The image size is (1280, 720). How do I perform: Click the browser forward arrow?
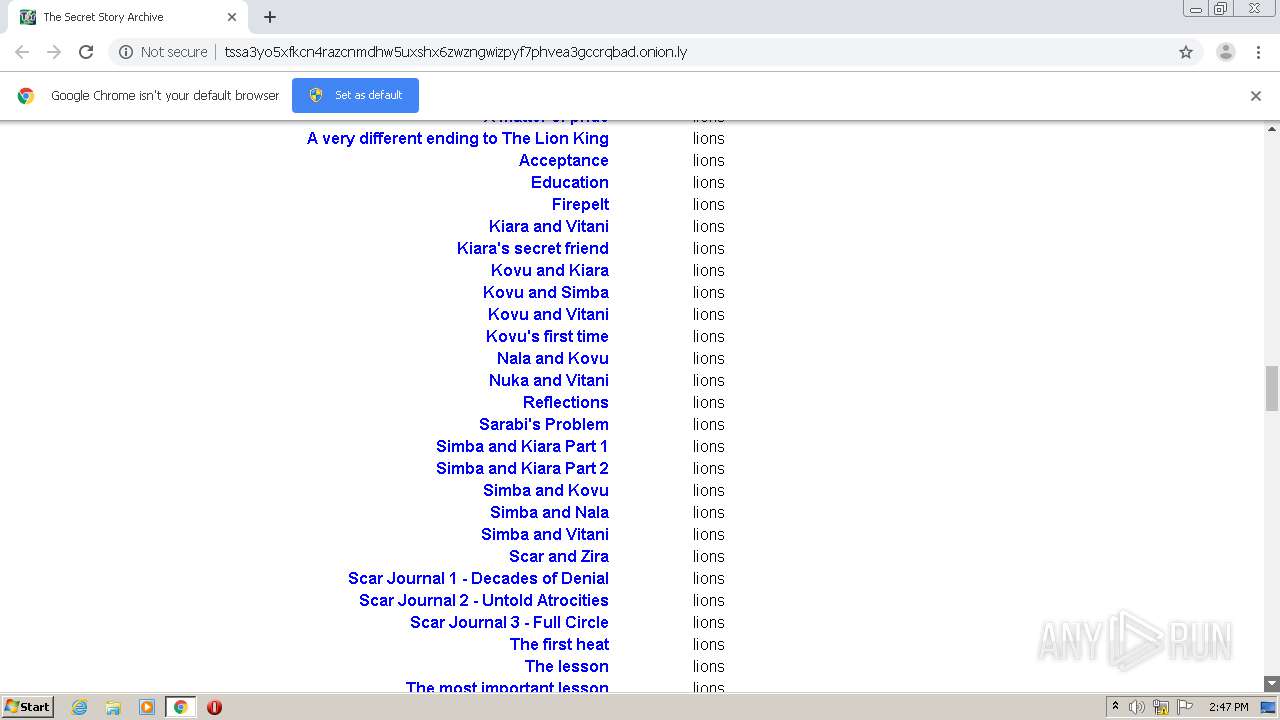(x=54, y=52)
